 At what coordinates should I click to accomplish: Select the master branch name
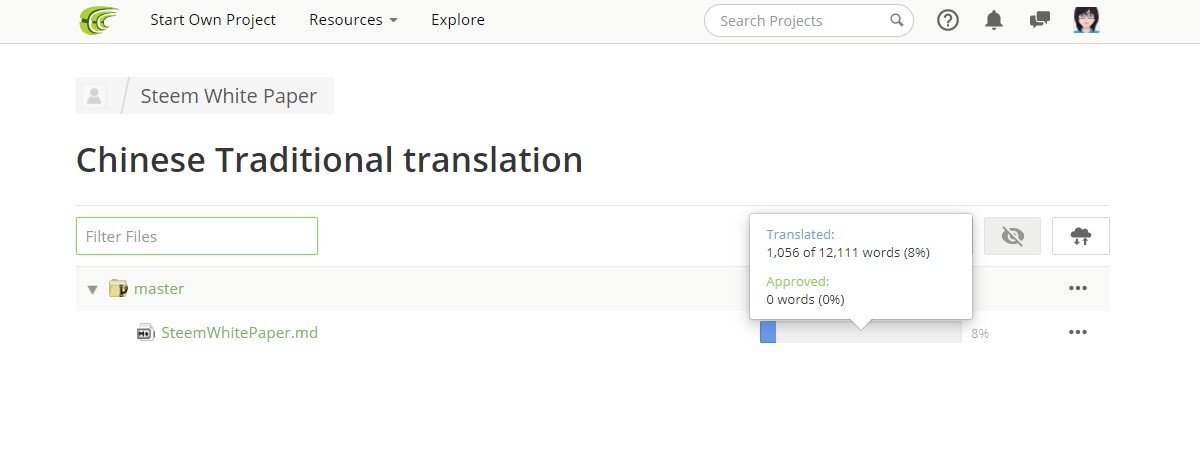159,289
